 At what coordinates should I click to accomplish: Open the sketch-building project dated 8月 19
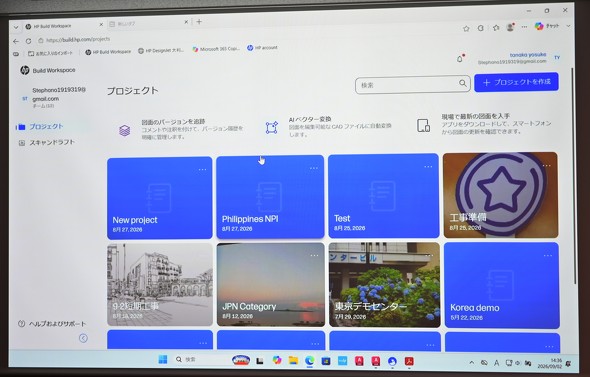(160, 284)
